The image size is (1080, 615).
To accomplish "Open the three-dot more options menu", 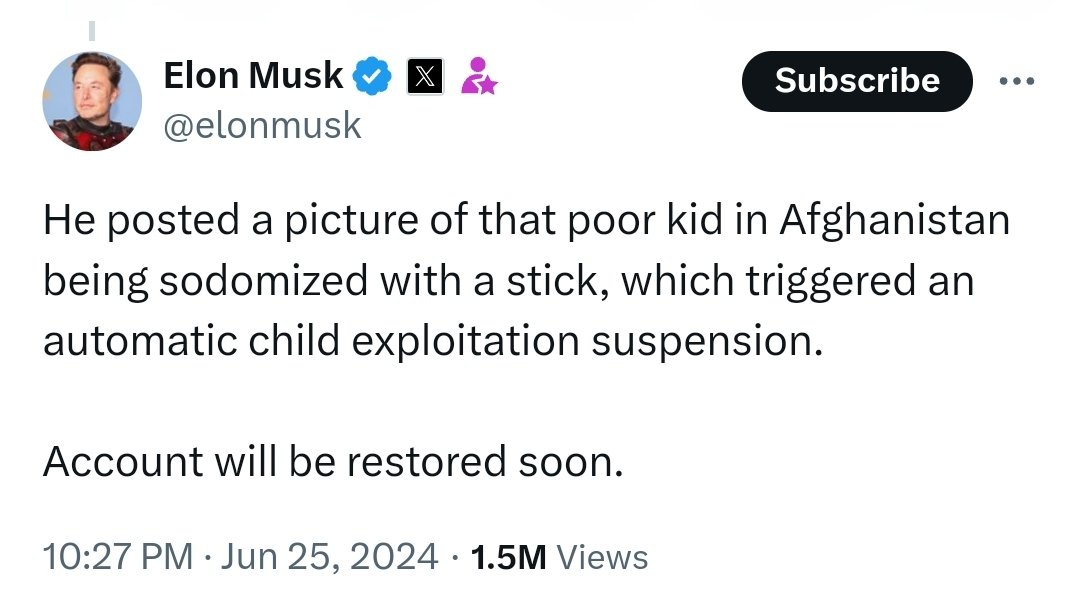I will [x=1018, y=80].
